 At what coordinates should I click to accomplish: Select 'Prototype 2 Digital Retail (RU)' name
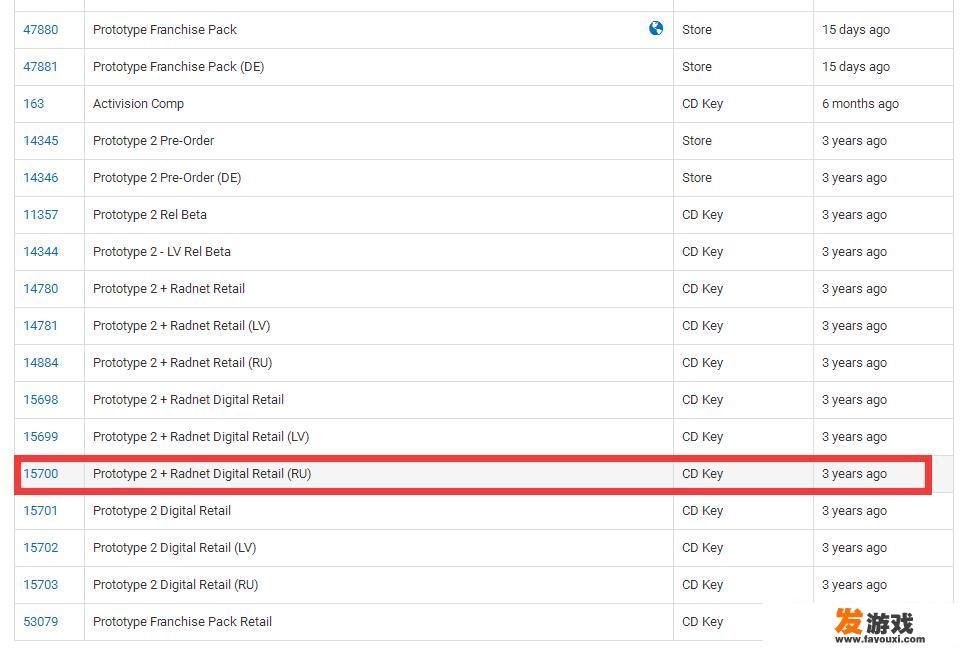tap(175, 585)
